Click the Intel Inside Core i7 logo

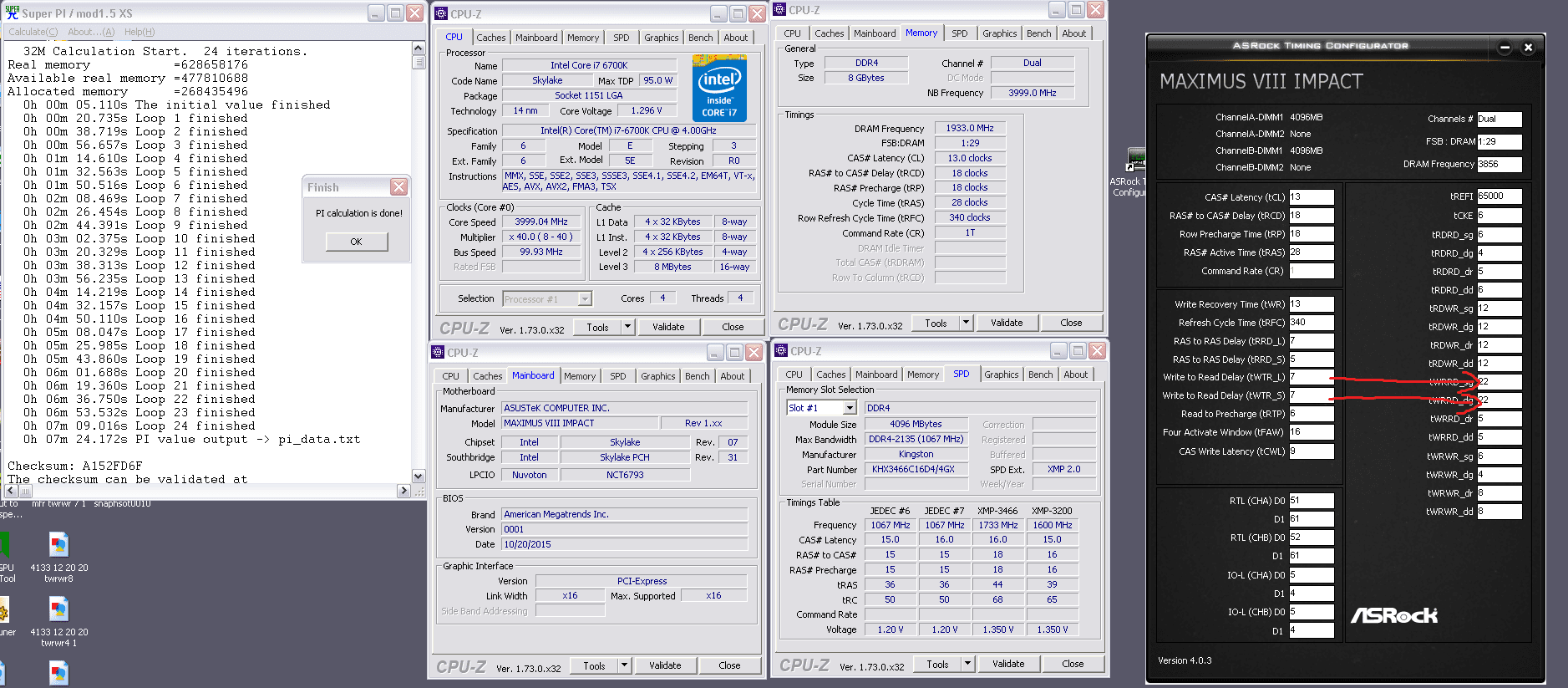click(719, 88)
